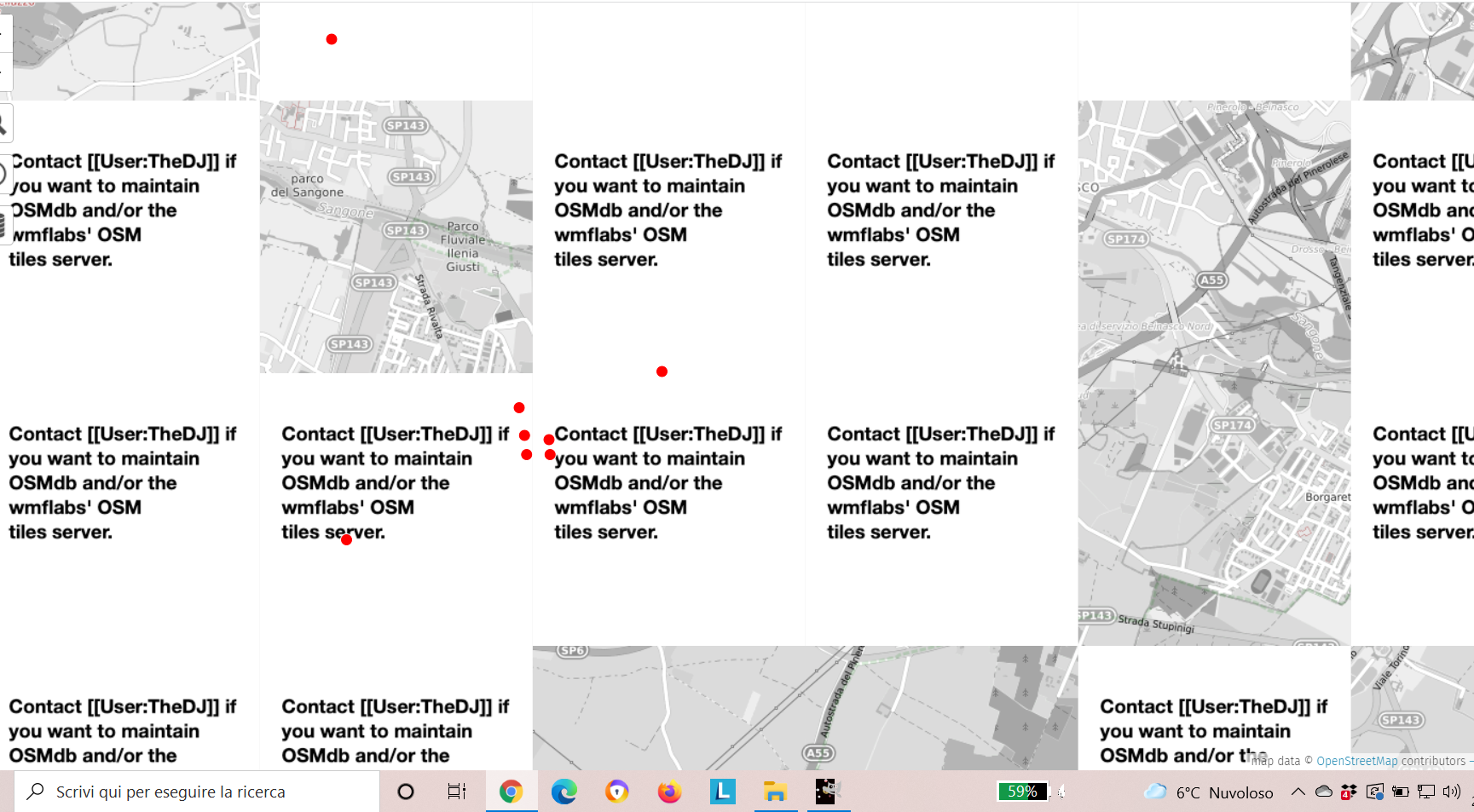Viewport: 1474px width, 812px height.
Task: Open the sync status tray icon
Action: coord(1374,792)
